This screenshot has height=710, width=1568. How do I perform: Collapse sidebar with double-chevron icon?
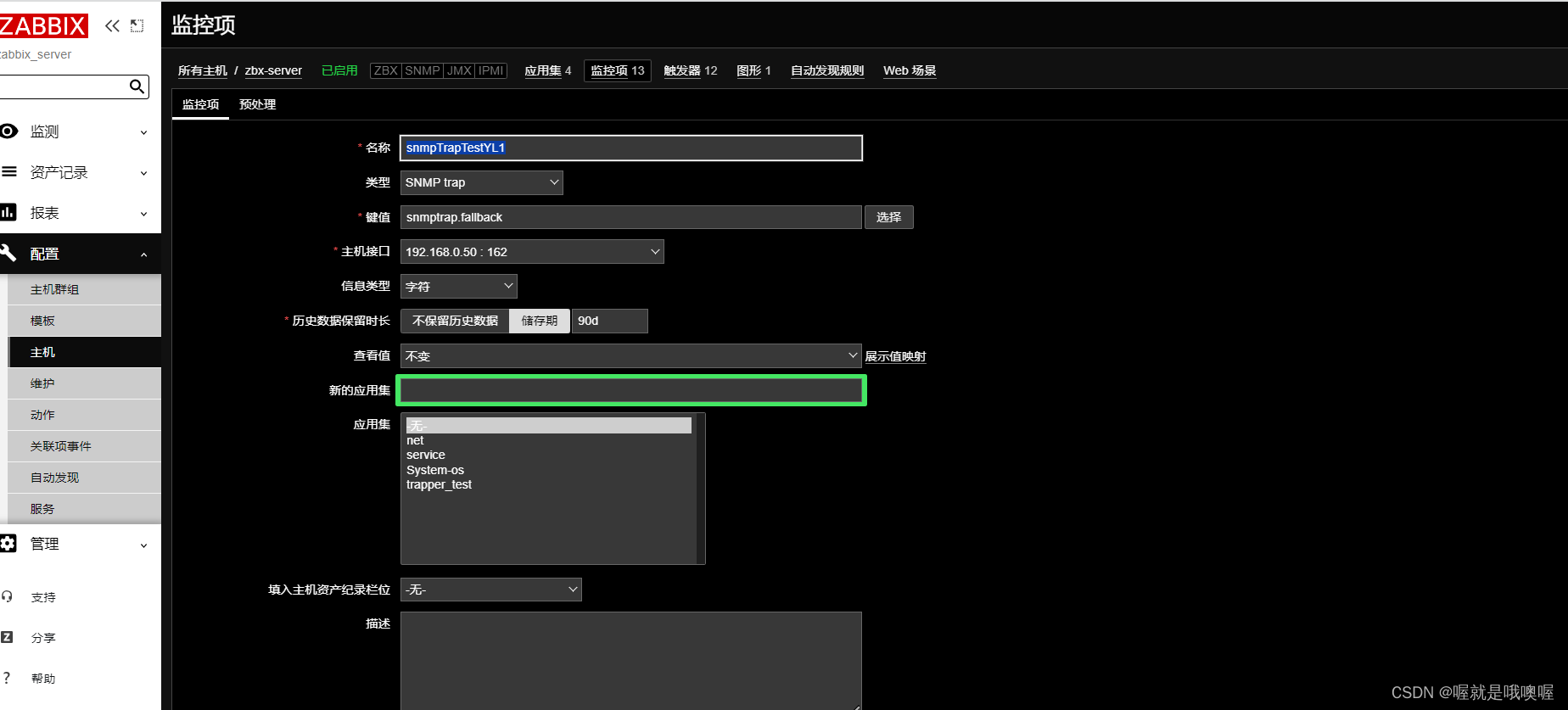[x=112, y=26]
